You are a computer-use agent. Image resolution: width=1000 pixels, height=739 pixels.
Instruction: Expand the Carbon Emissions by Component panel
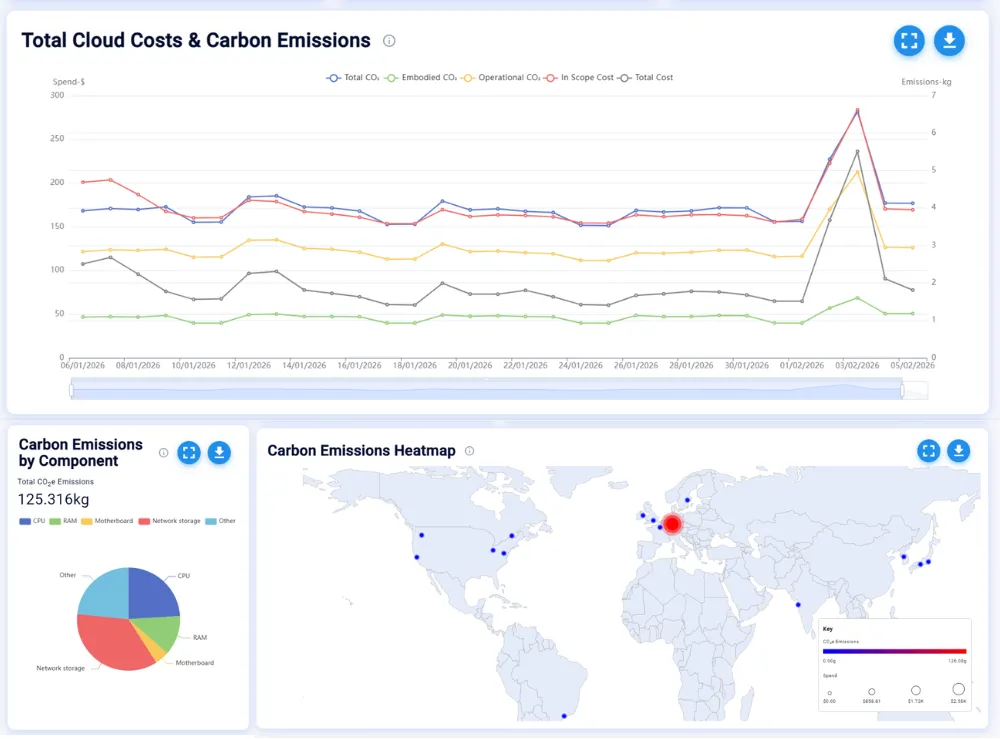189,453
